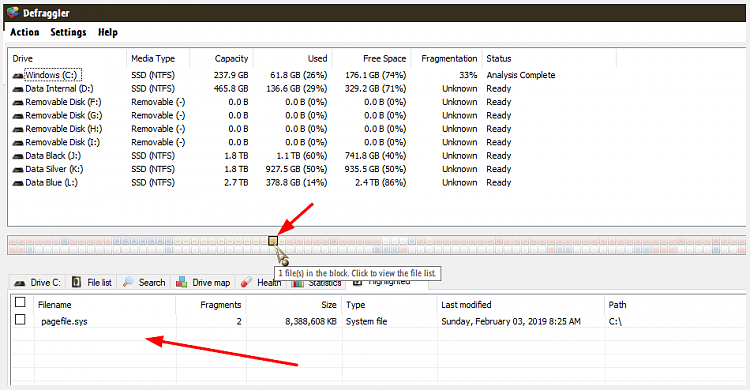Click drive icon for Data Silver (K:)

coord(18,169)
